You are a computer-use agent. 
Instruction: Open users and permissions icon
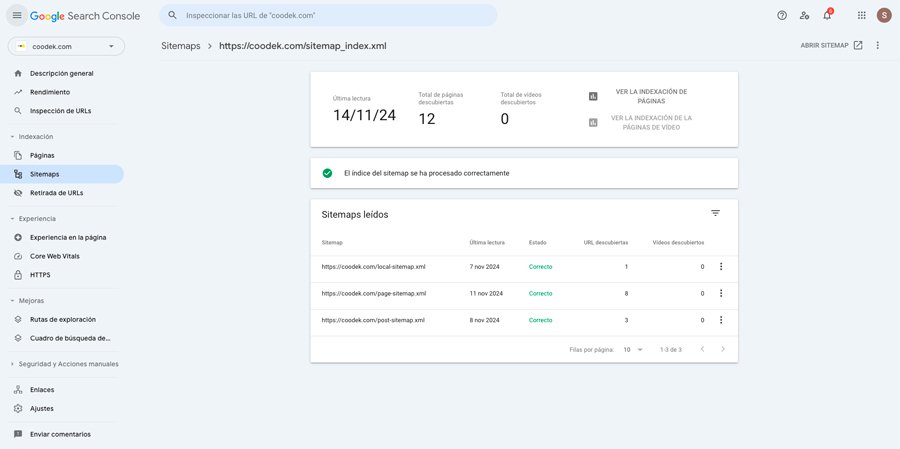[x=804, y=16]
